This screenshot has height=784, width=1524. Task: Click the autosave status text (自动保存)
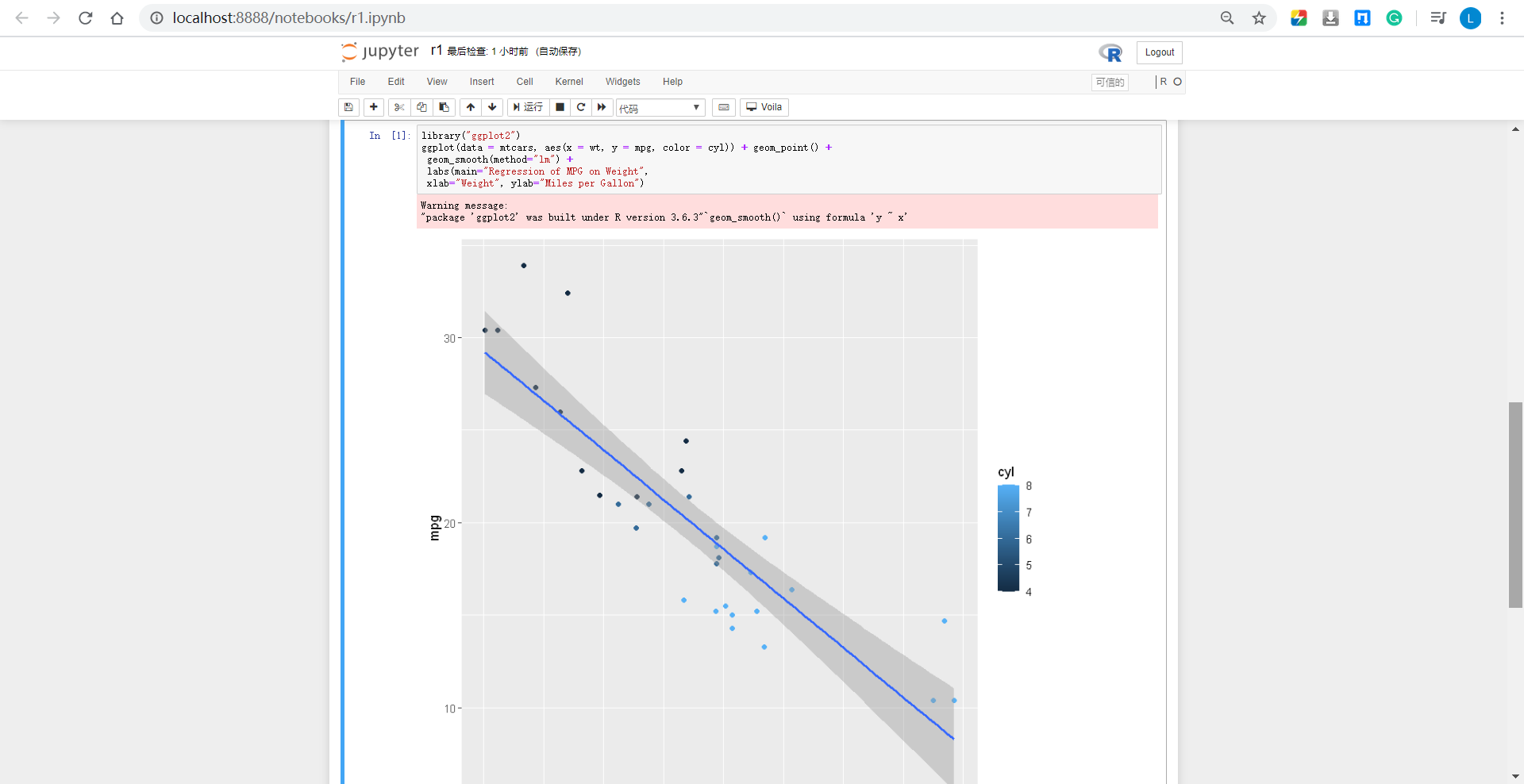(559, 52)
